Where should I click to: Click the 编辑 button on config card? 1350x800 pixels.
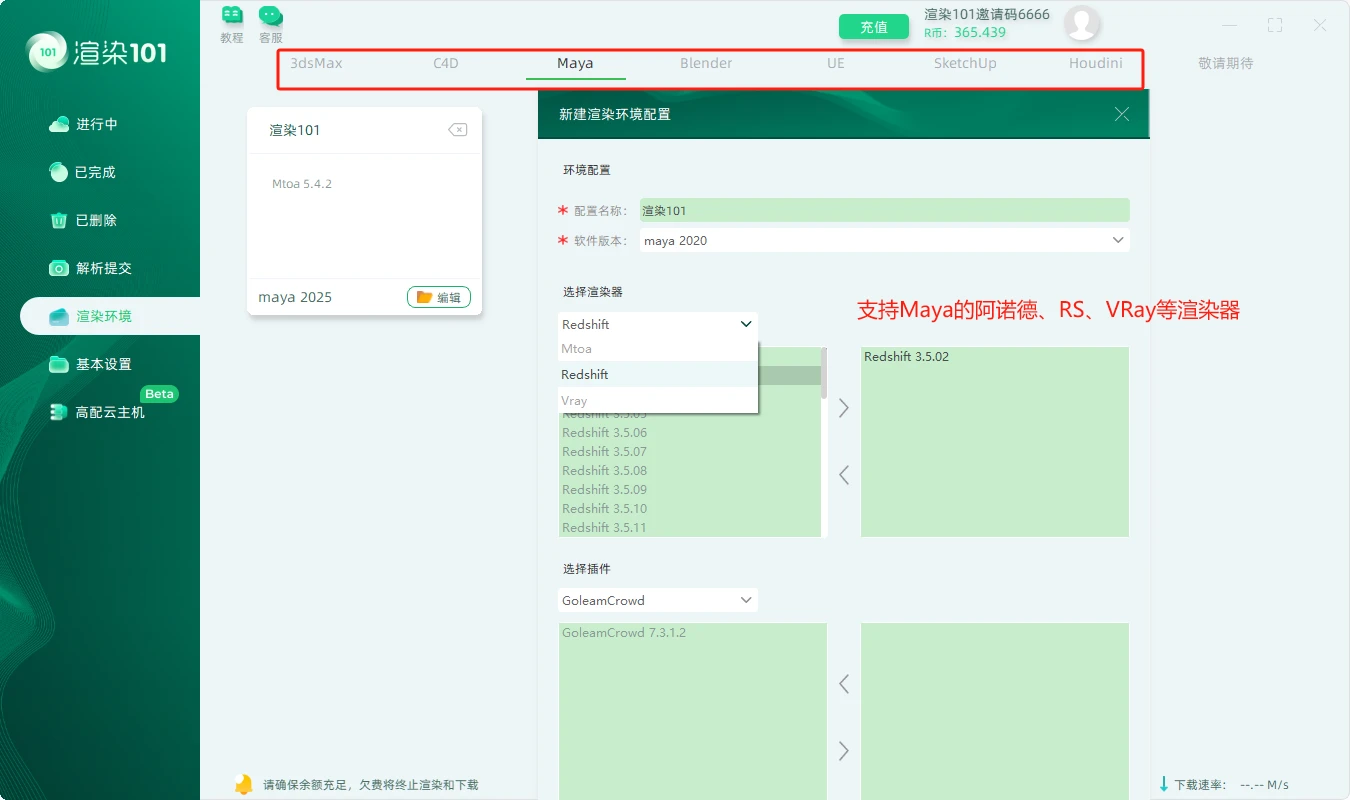pyautogui.click(x=439, y=297)
